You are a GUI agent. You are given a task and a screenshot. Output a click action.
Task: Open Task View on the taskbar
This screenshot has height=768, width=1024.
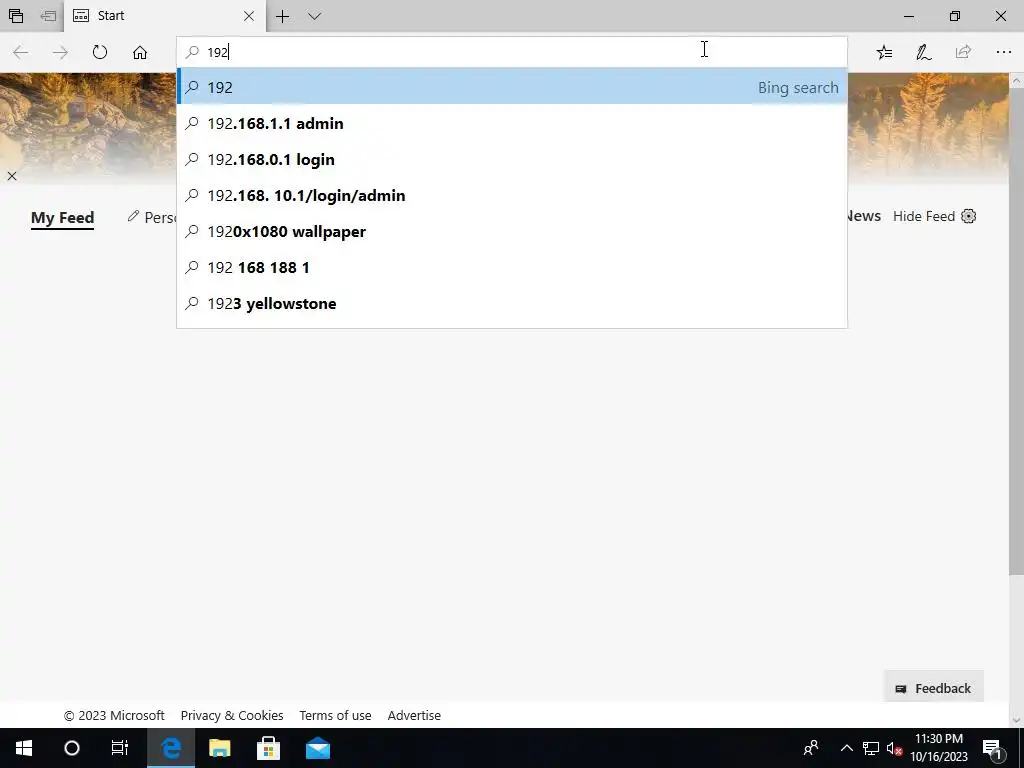(x=120, y=748)
